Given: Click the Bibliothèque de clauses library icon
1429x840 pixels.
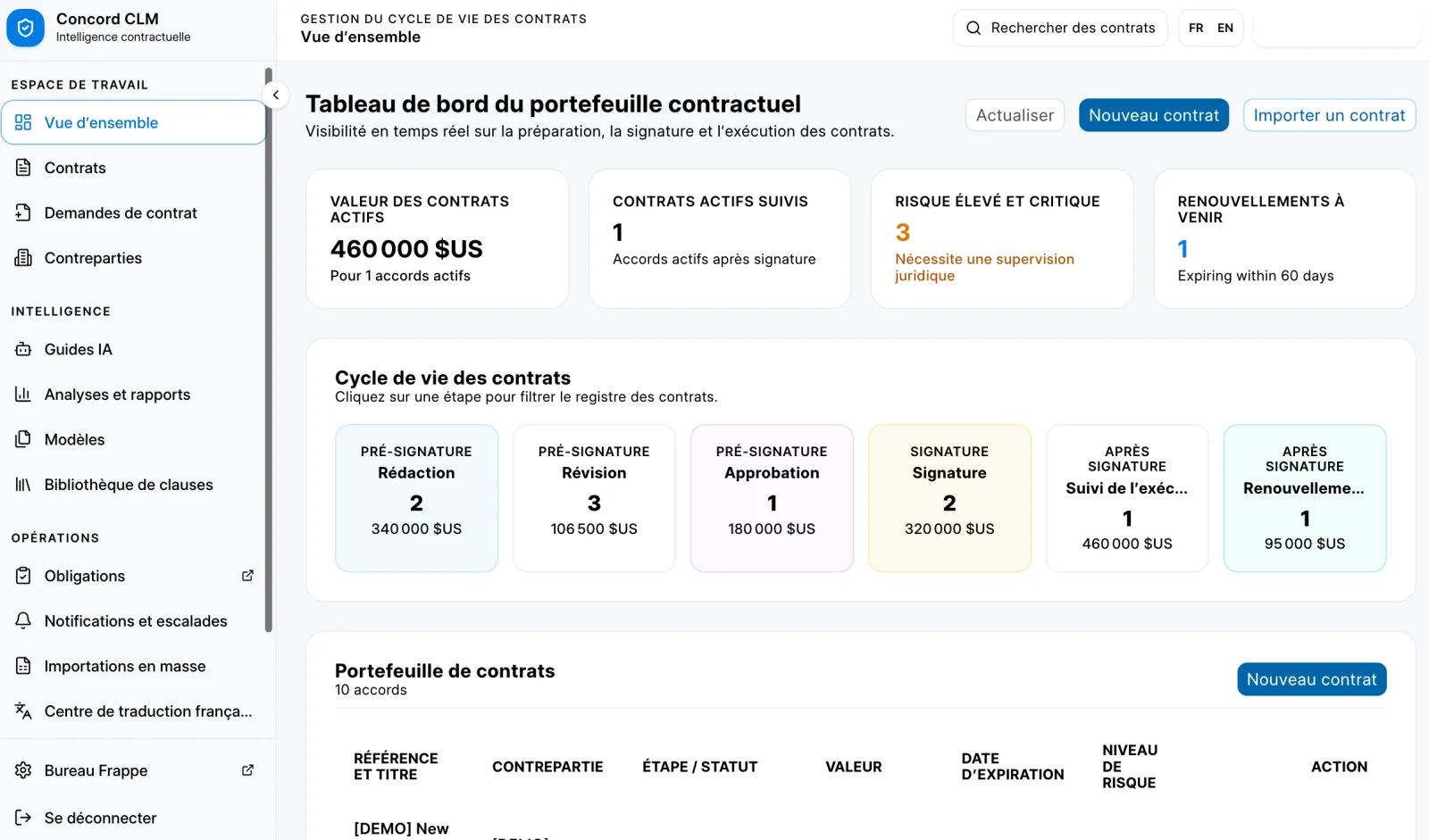Looking at the screenshot, I should click(x=23, y=485).
